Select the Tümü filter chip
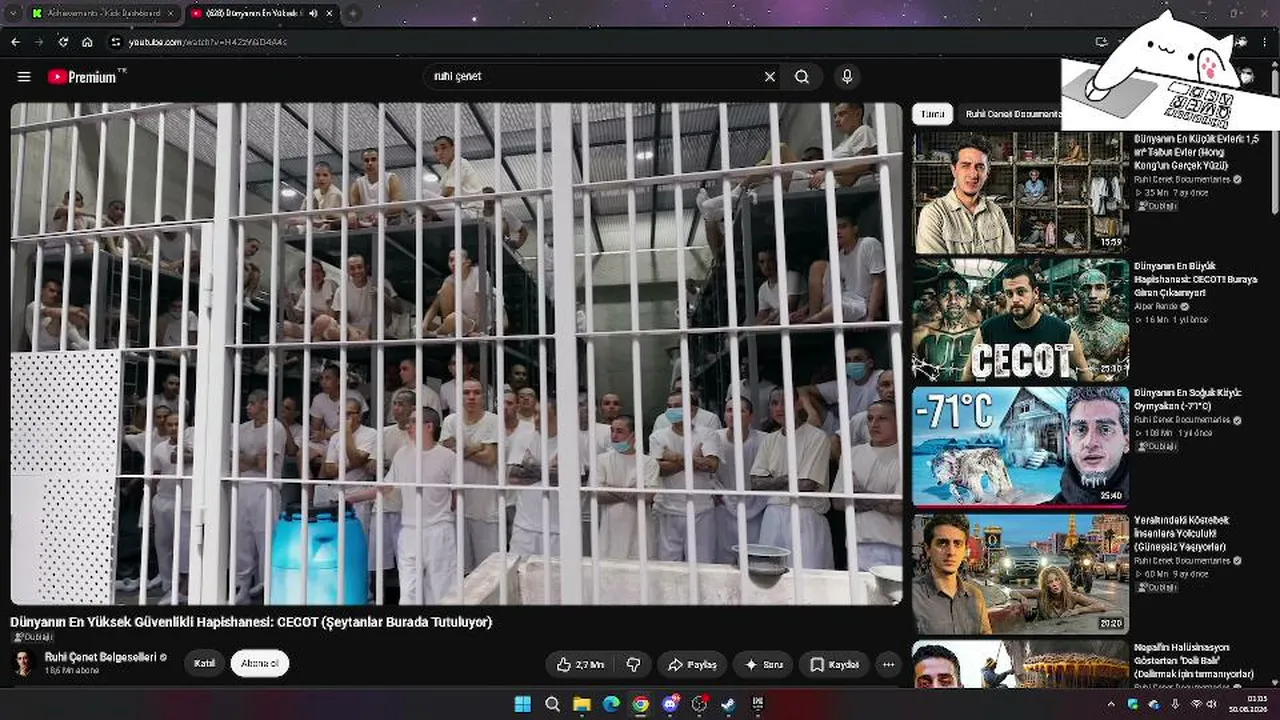1280x720 pixels. tap(932, 114)
